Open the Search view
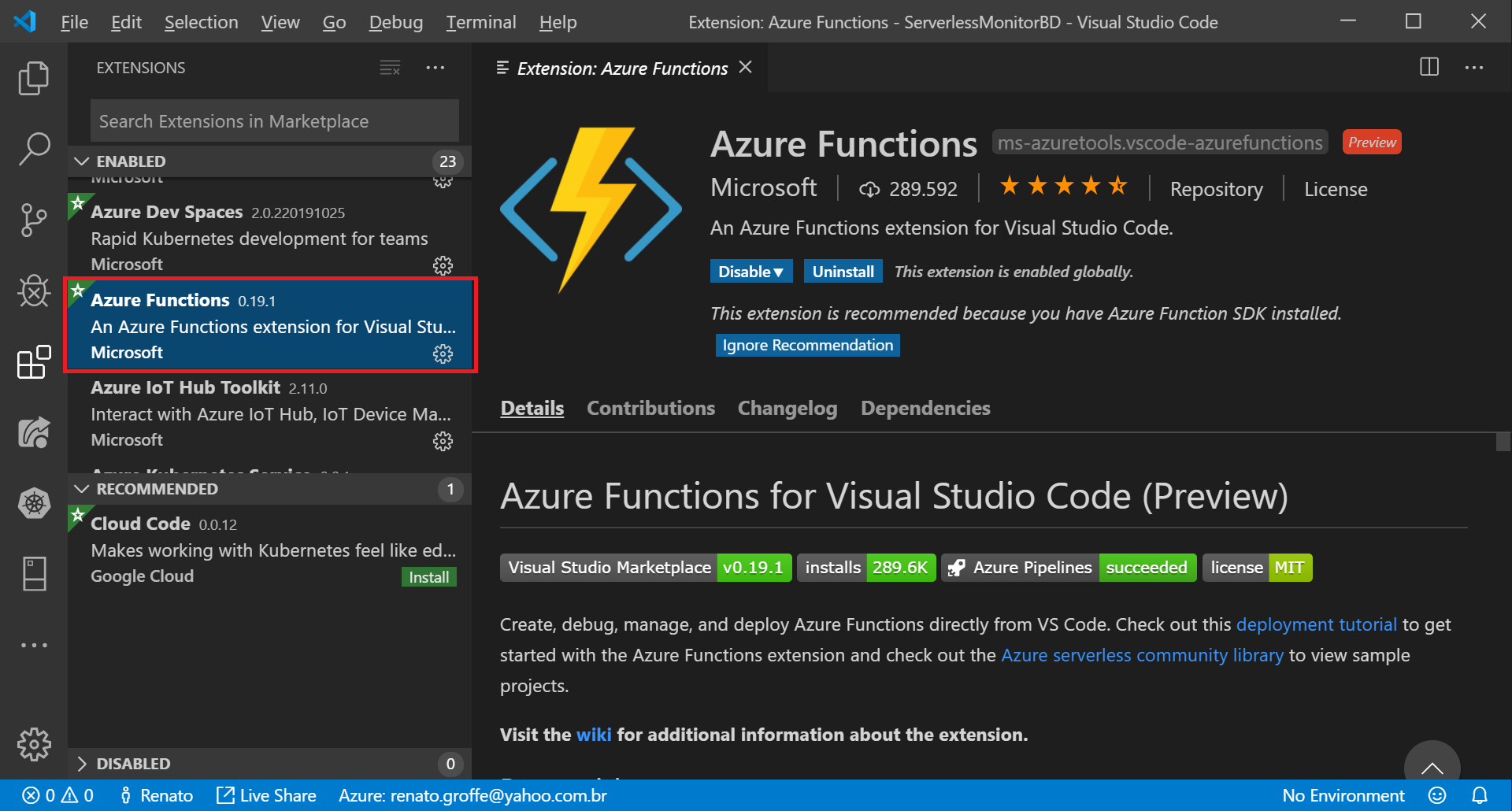 [33, 149]
